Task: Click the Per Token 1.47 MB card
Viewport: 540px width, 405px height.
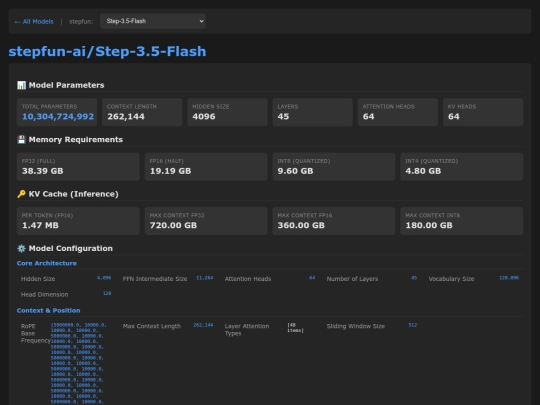Action: [78, 221]
